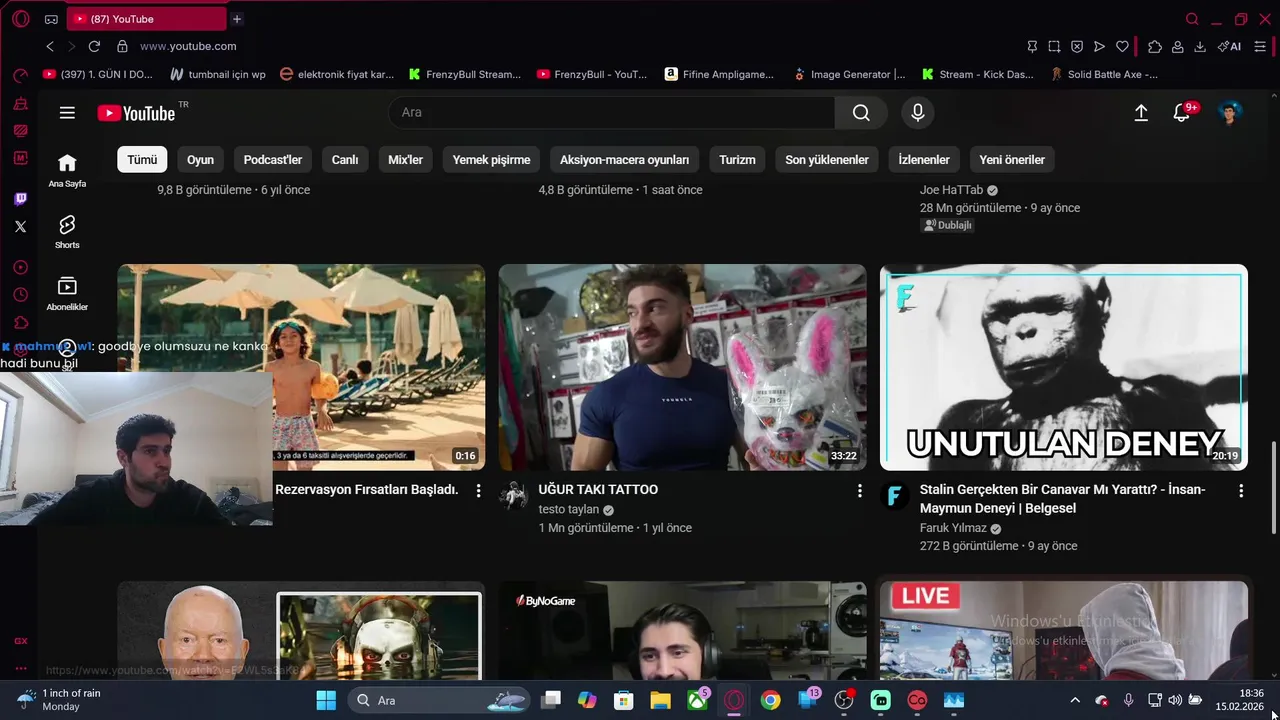Viewport: 1280px width, 720px height.
Task: Open the pinboards pin icon
Action: tap(1032, 46)
